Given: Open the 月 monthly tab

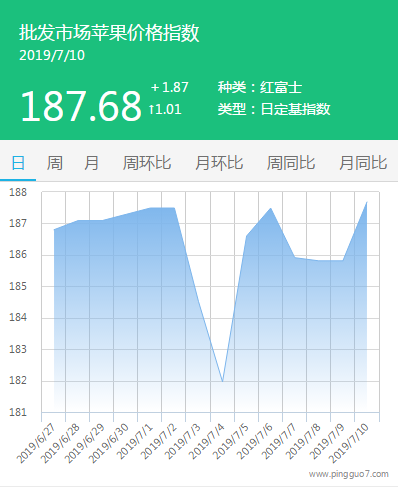Looking at the screenshot, I should (x=91, y=163).
